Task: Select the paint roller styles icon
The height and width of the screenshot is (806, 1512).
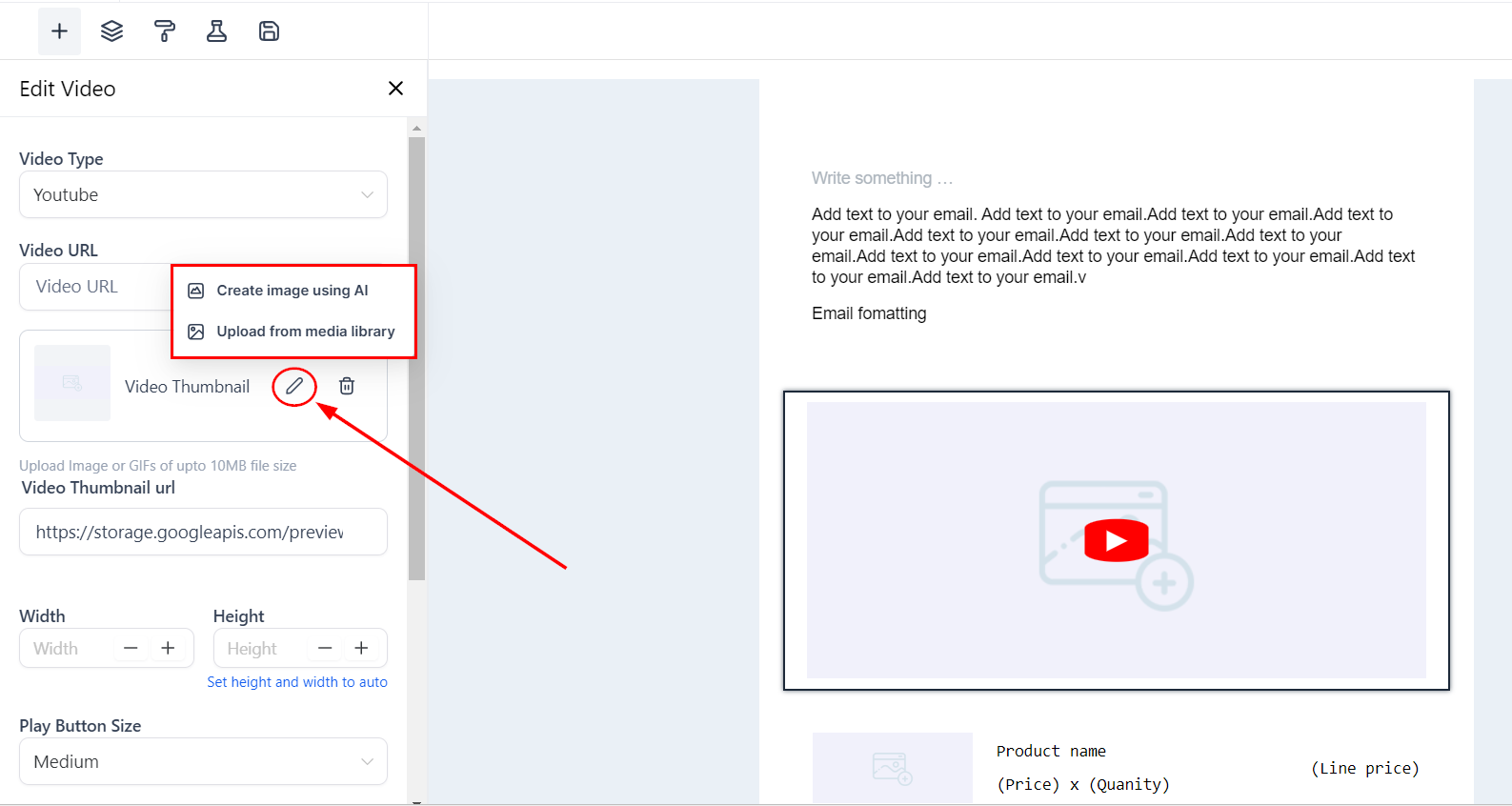Action: [165, 31]
